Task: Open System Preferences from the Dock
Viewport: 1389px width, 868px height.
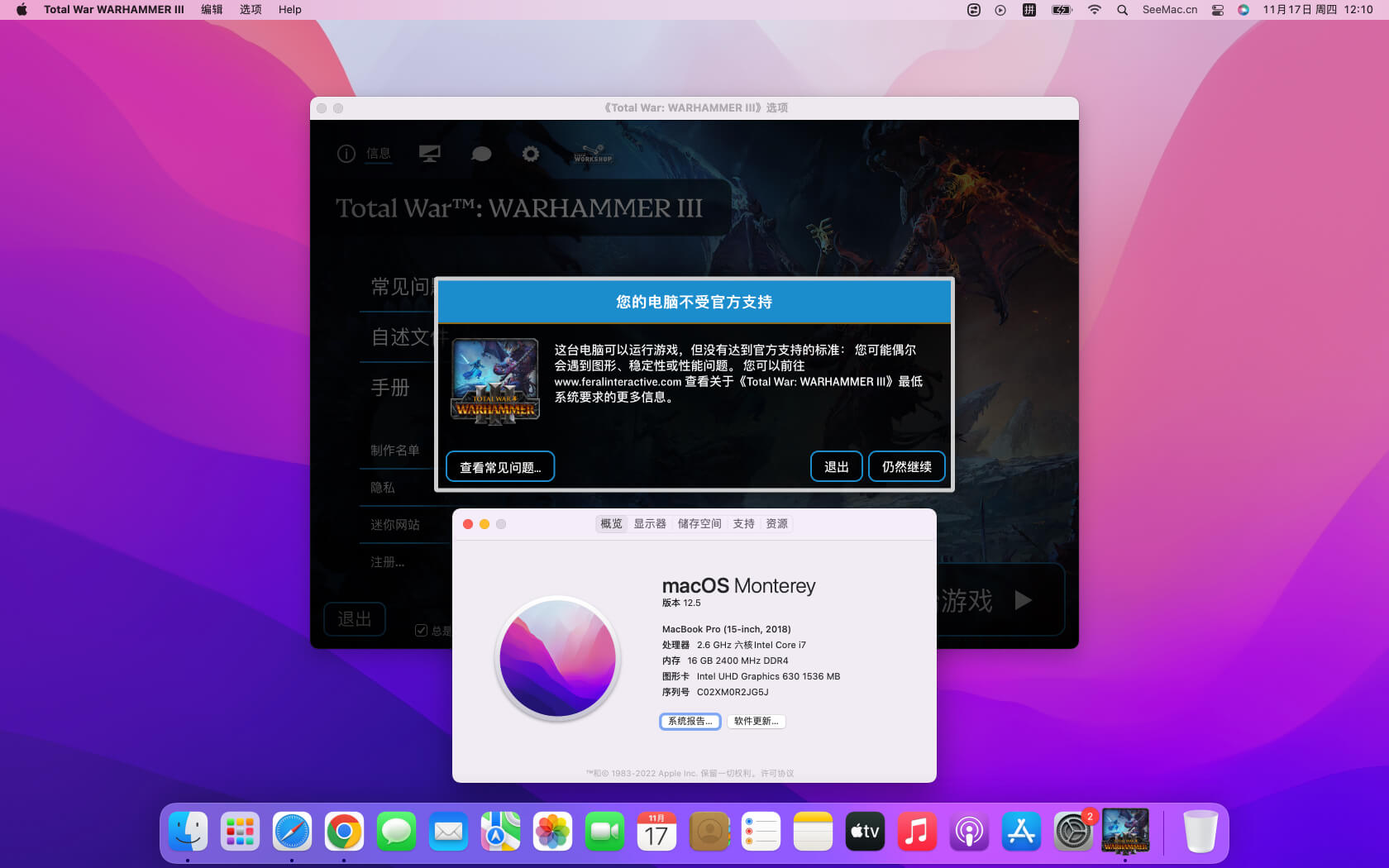Action: (1073, 832)
